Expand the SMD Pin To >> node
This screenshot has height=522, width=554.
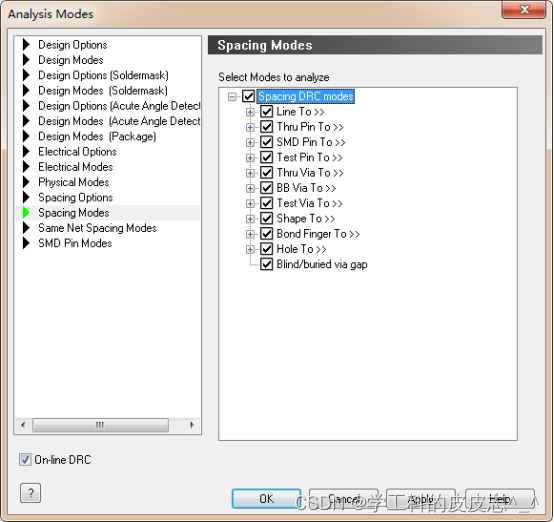click(250, 142)
